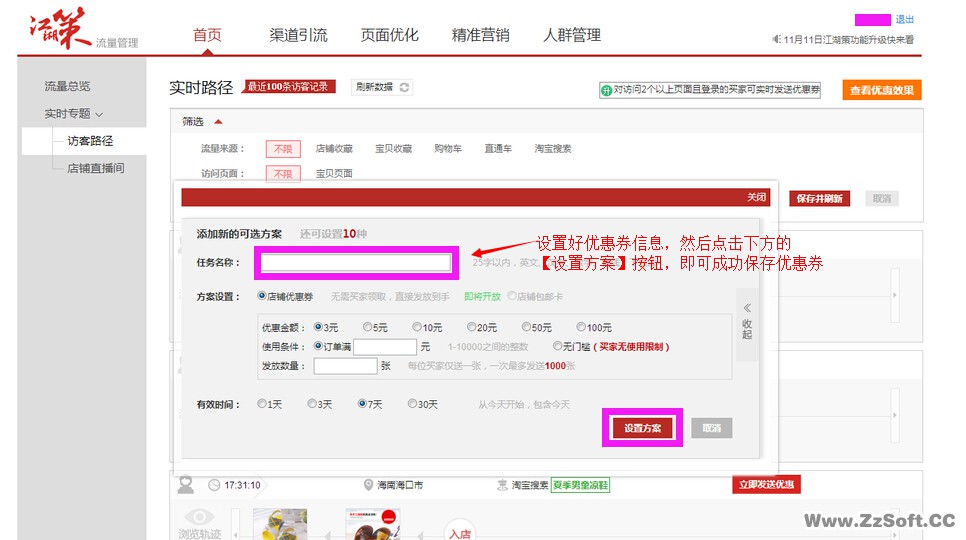Click the 退出 logout link

pos(904,20)
